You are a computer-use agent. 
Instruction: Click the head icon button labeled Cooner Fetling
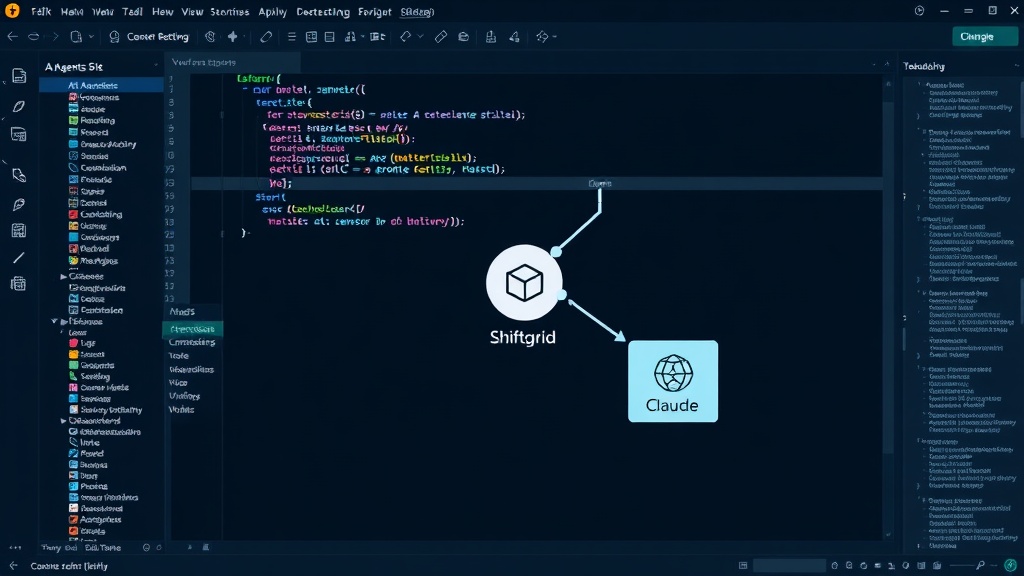[149, 37]
